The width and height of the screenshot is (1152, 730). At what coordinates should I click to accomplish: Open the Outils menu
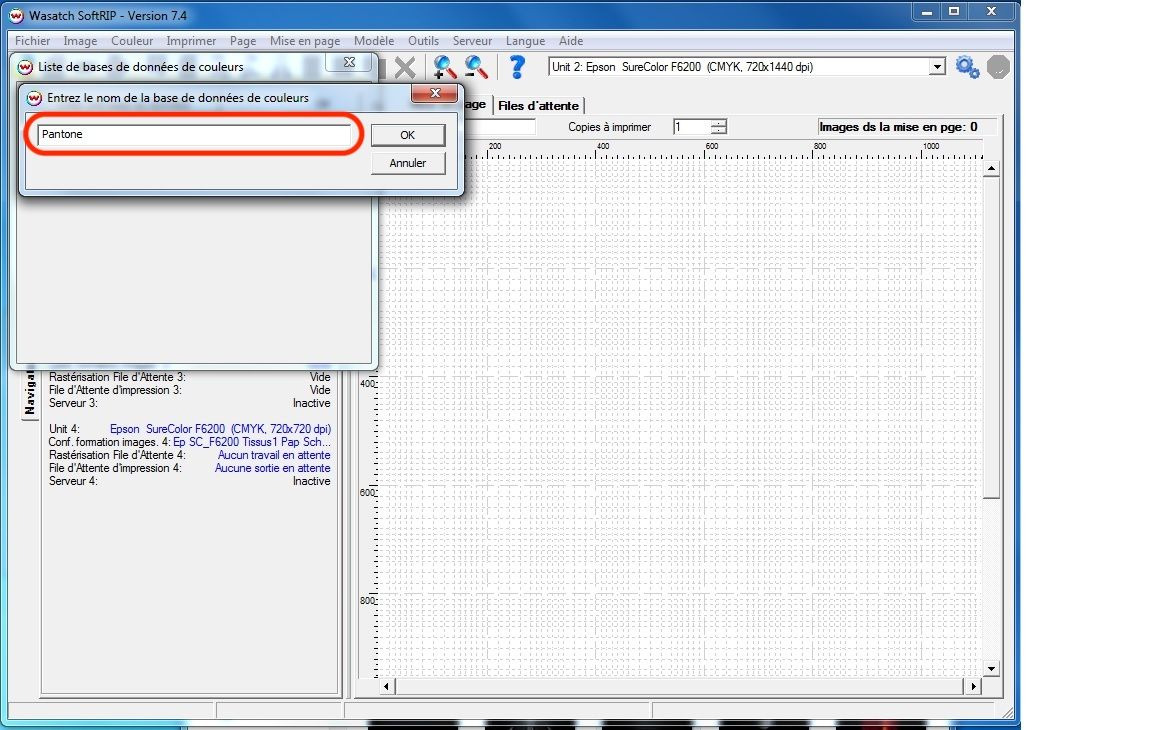pyautogui.click(x=423, y=41)
